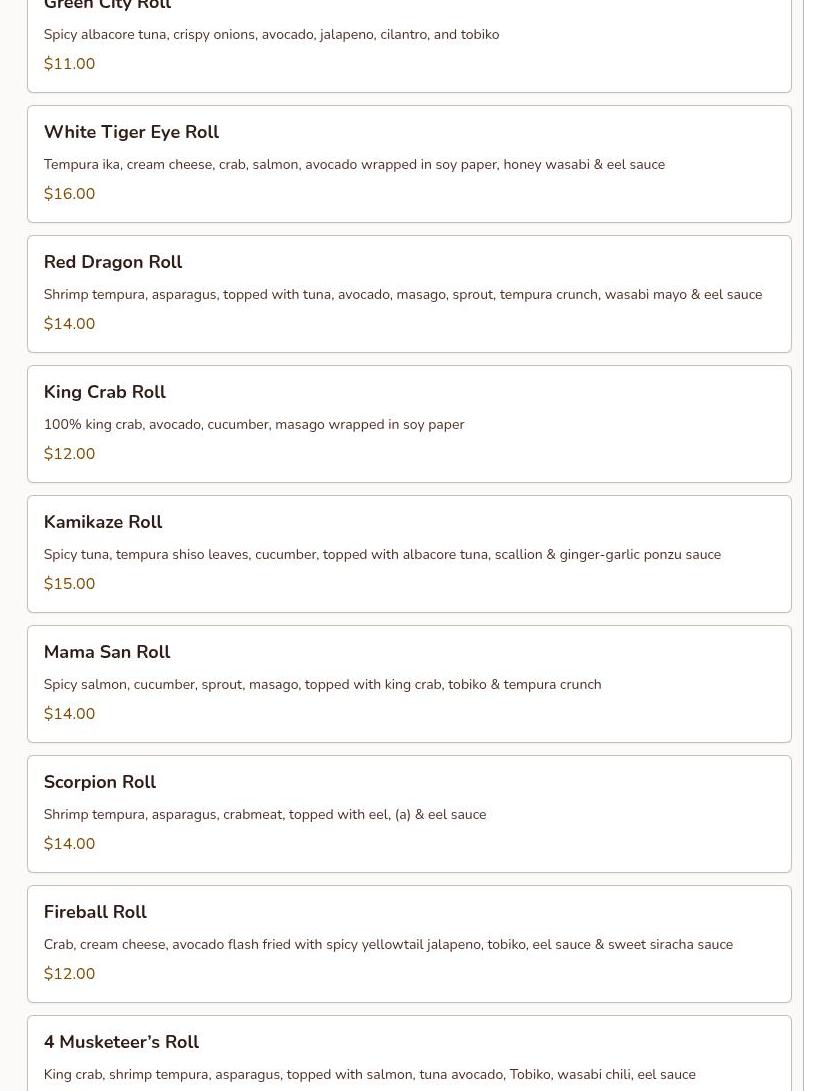Image resolution: width=824 pixels, height=1091 pixels.
Task: Click the Green City Roll spicy albacore description
Action: (x=271, y=35)
